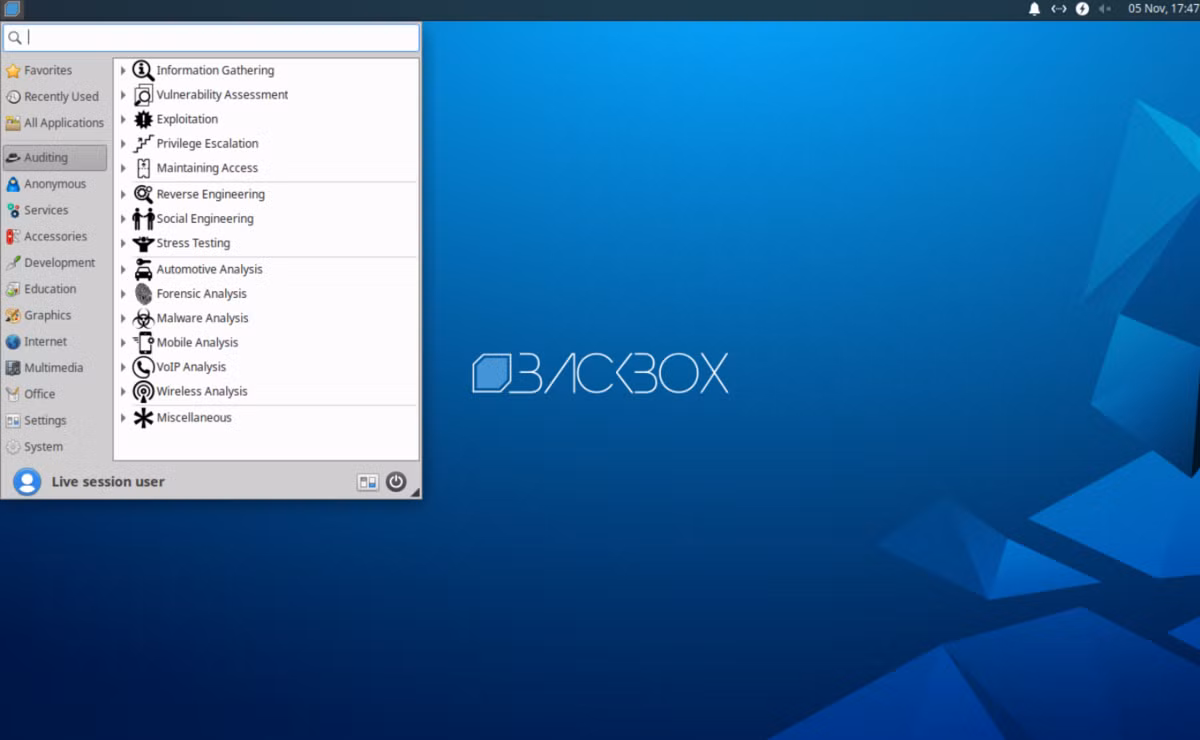Select the All Applications category
This screenshot has width=1200, height=740.
tap(55, 123)
